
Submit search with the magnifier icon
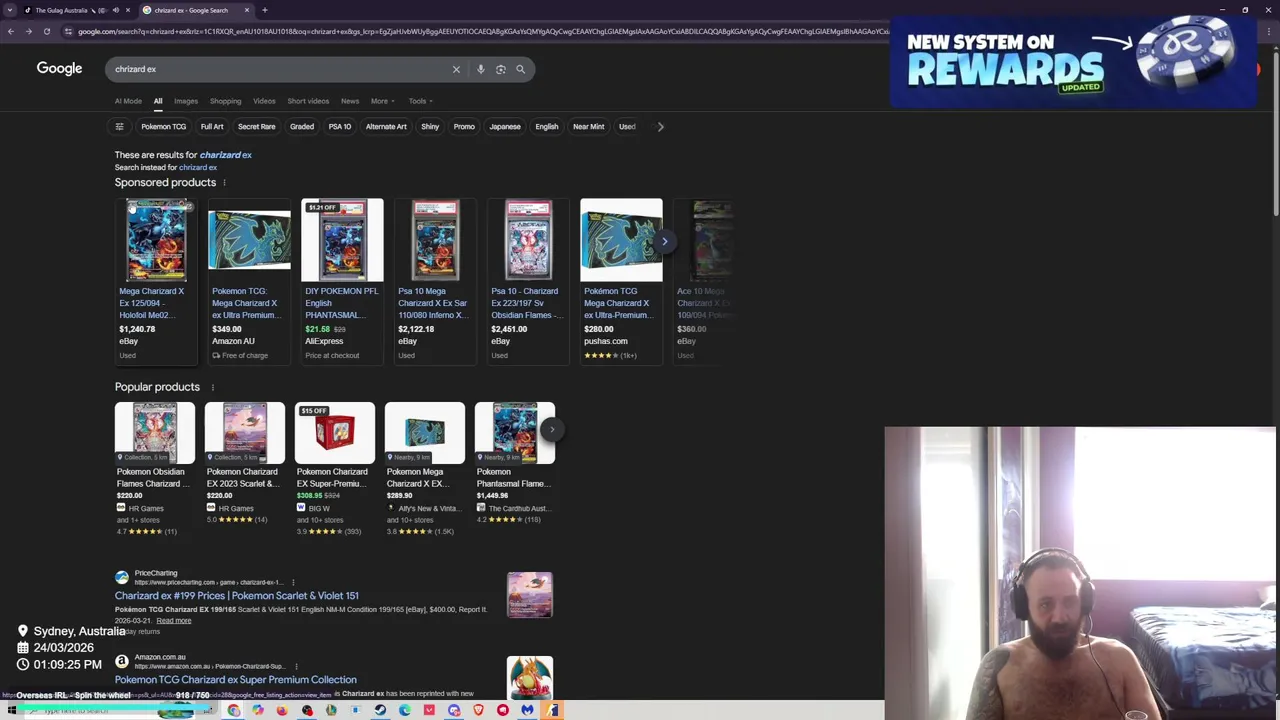pyautogui.click(x=520, y=69)
